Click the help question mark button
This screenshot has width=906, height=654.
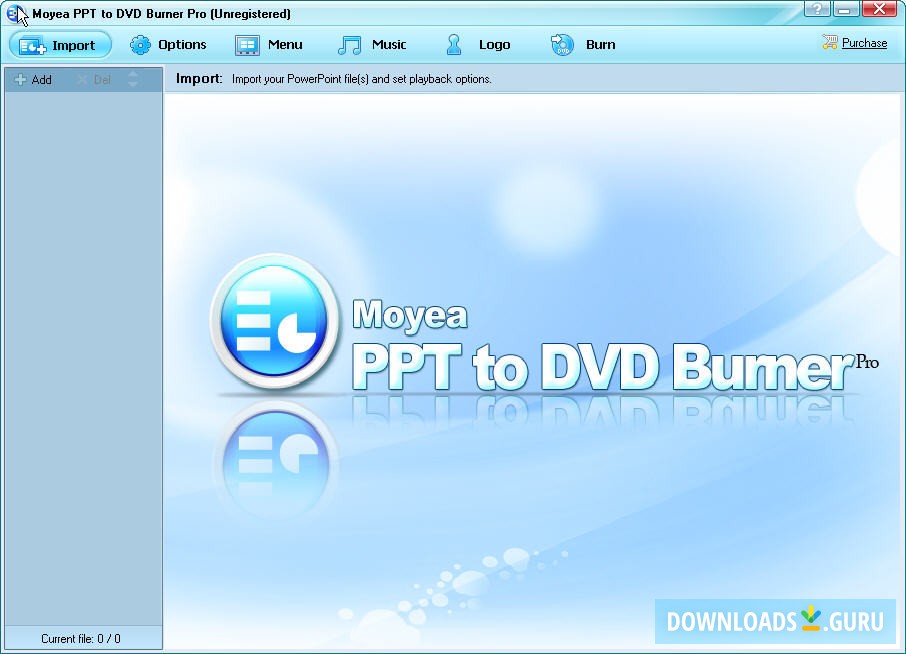point(816,9)
